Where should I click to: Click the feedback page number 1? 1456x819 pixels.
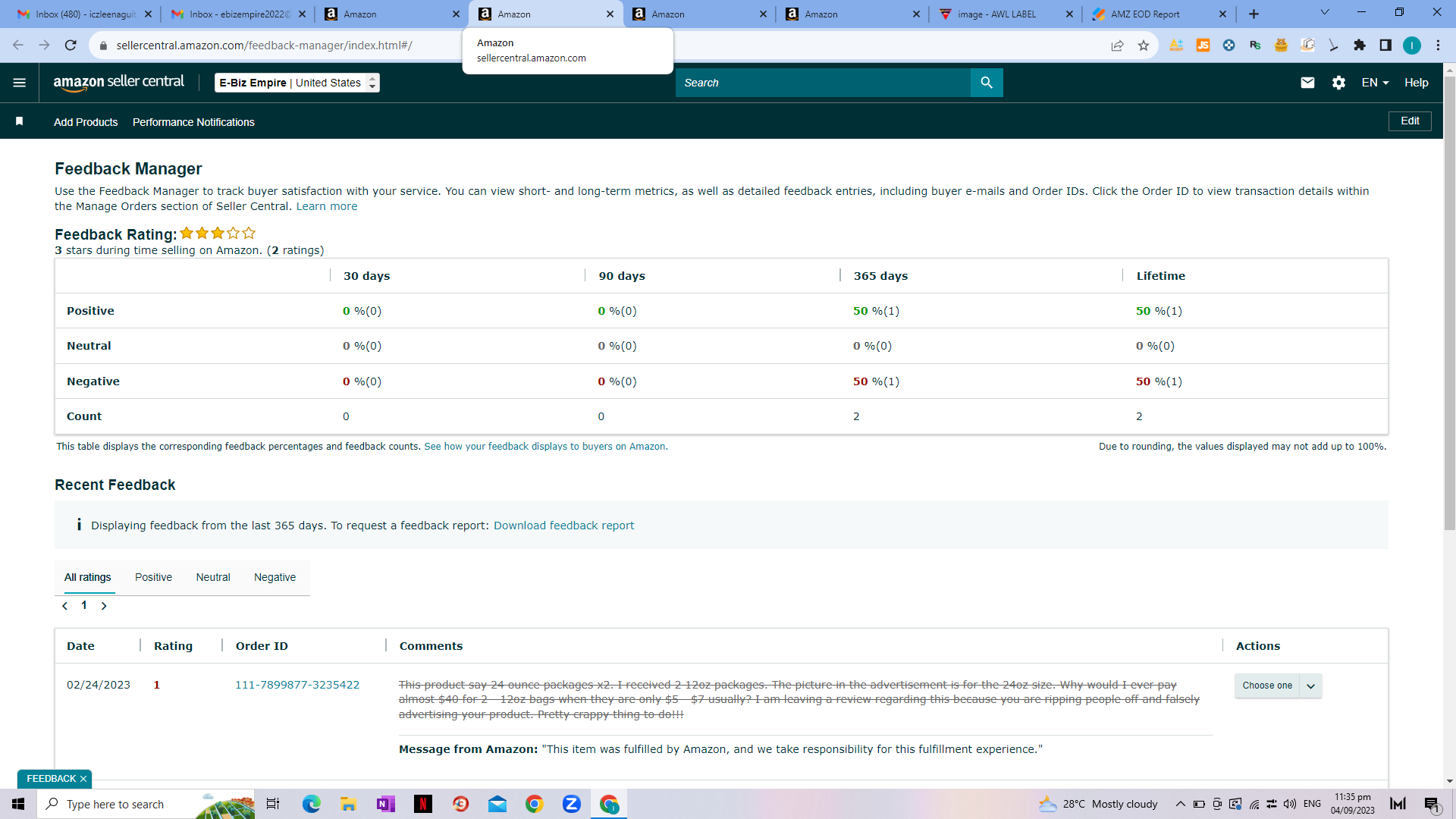coord(84,605)
